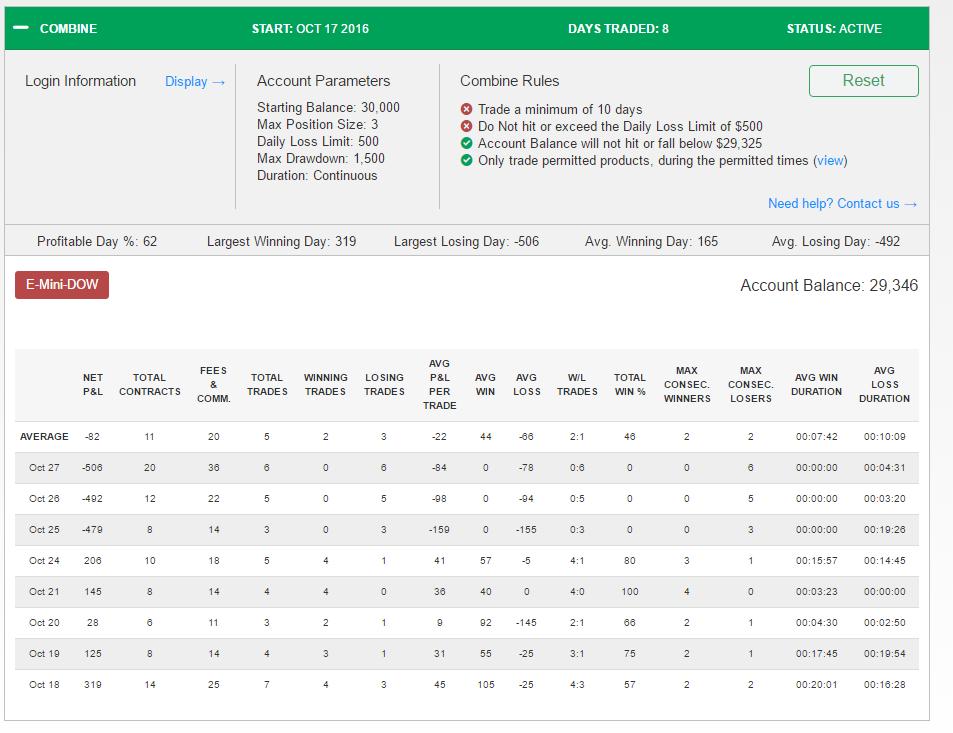The height and width of the screenshot is (733, 953).
Task: Follow the Need help? Contact us link
Action: tap(842, 204)
